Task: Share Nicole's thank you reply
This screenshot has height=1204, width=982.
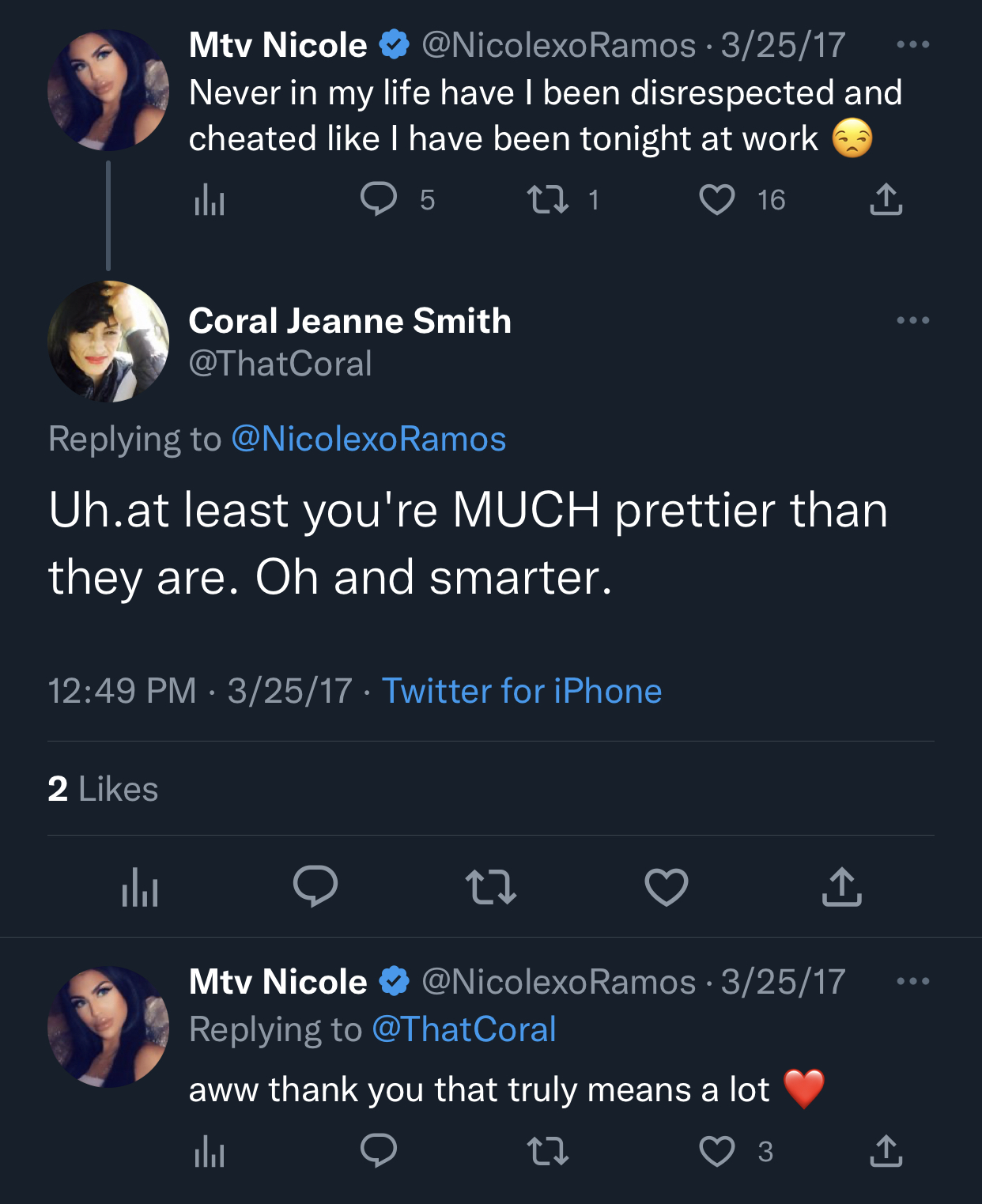Action: click(886, 1151)
